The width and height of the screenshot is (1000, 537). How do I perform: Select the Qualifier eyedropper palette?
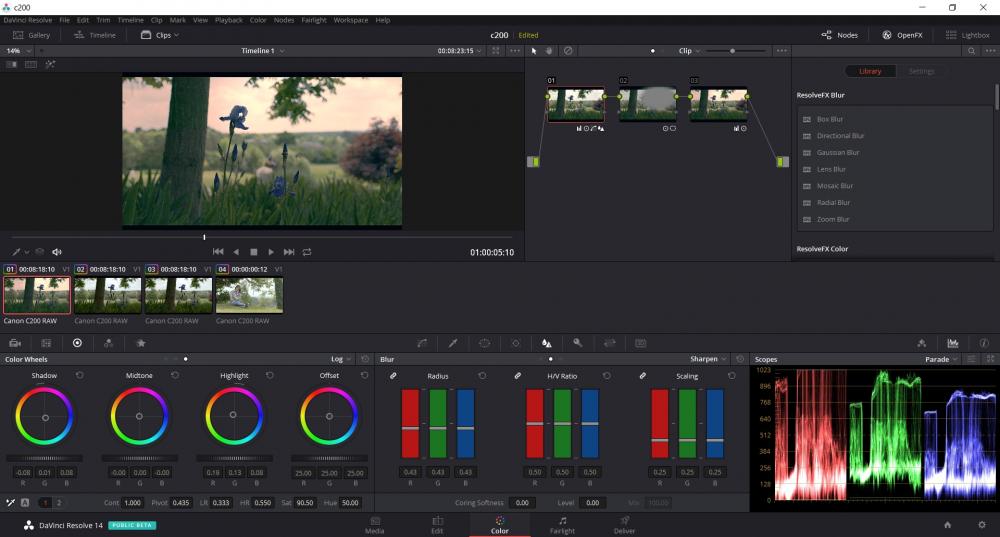pos(452,343)
